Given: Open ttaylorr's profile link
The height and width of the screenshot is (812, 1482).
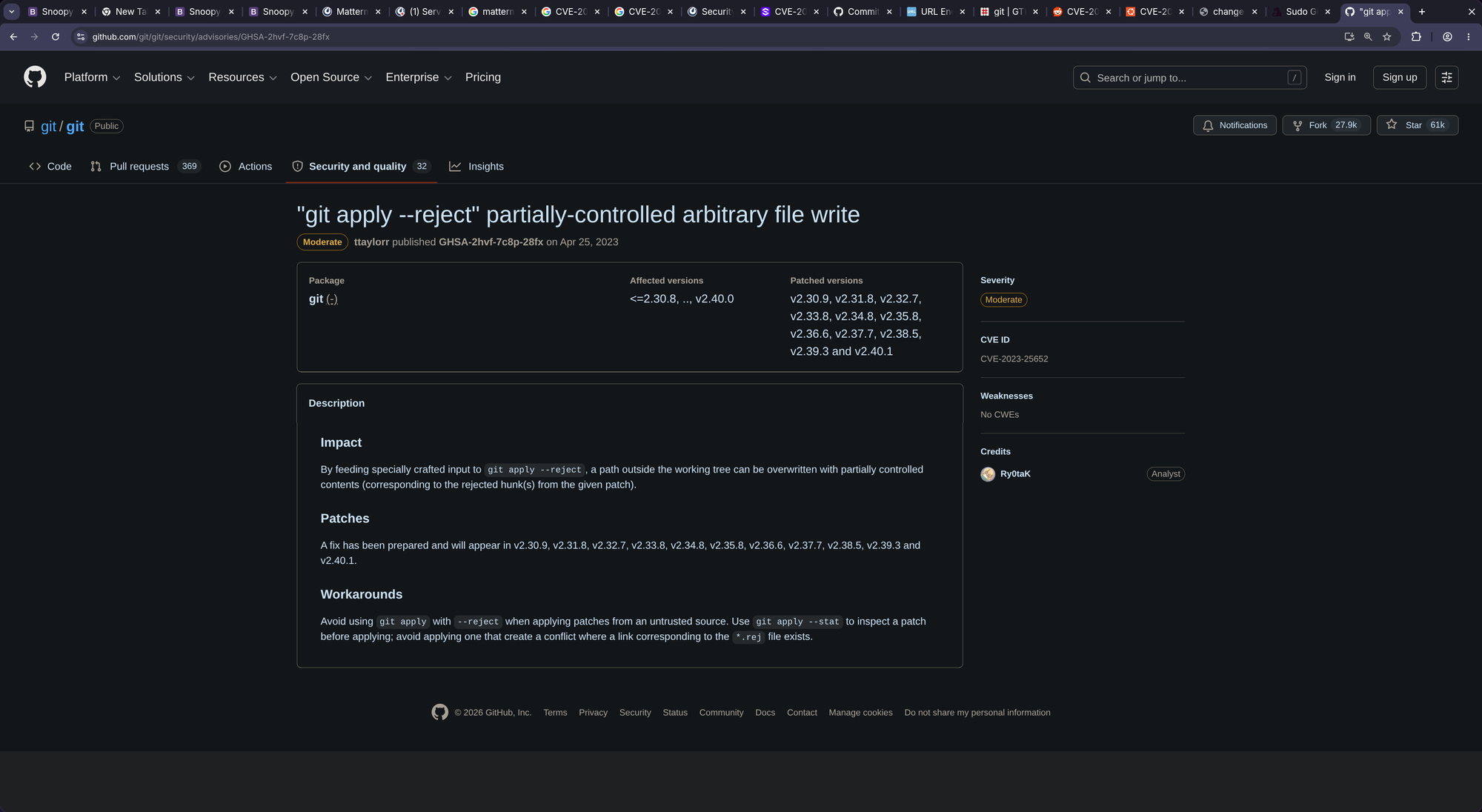Looking at the screenshot, I should tap(371, 242).
